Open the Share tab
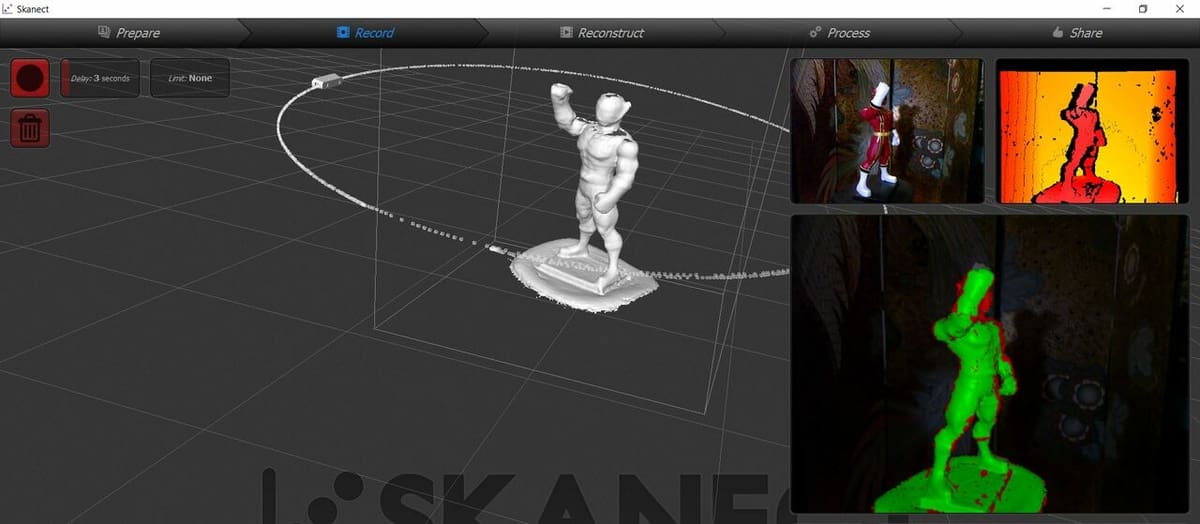This screenshot has width=1200, height=524. pyautogui.click(x=1077, y=32)
